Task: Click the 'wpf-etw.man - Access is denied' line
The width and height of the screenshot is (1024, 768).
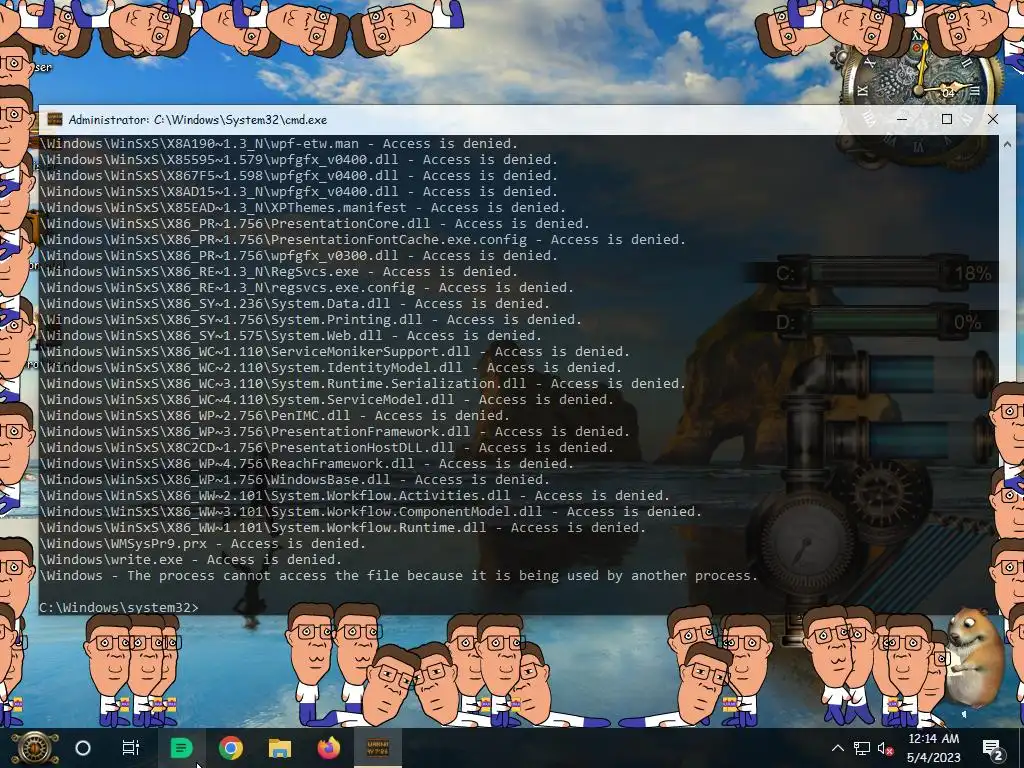Action: 279,144
